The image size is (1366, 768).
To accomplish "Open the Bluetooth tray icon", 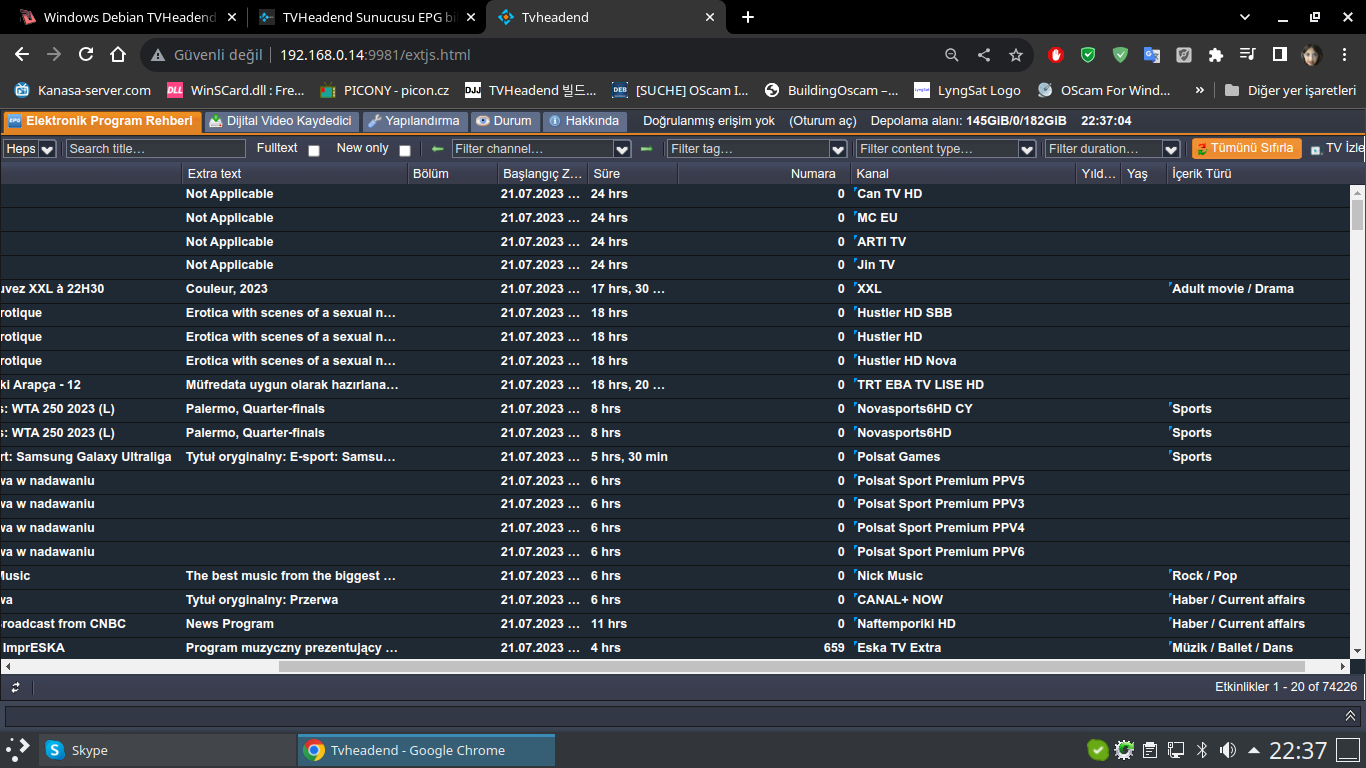I will [1203, 750].
